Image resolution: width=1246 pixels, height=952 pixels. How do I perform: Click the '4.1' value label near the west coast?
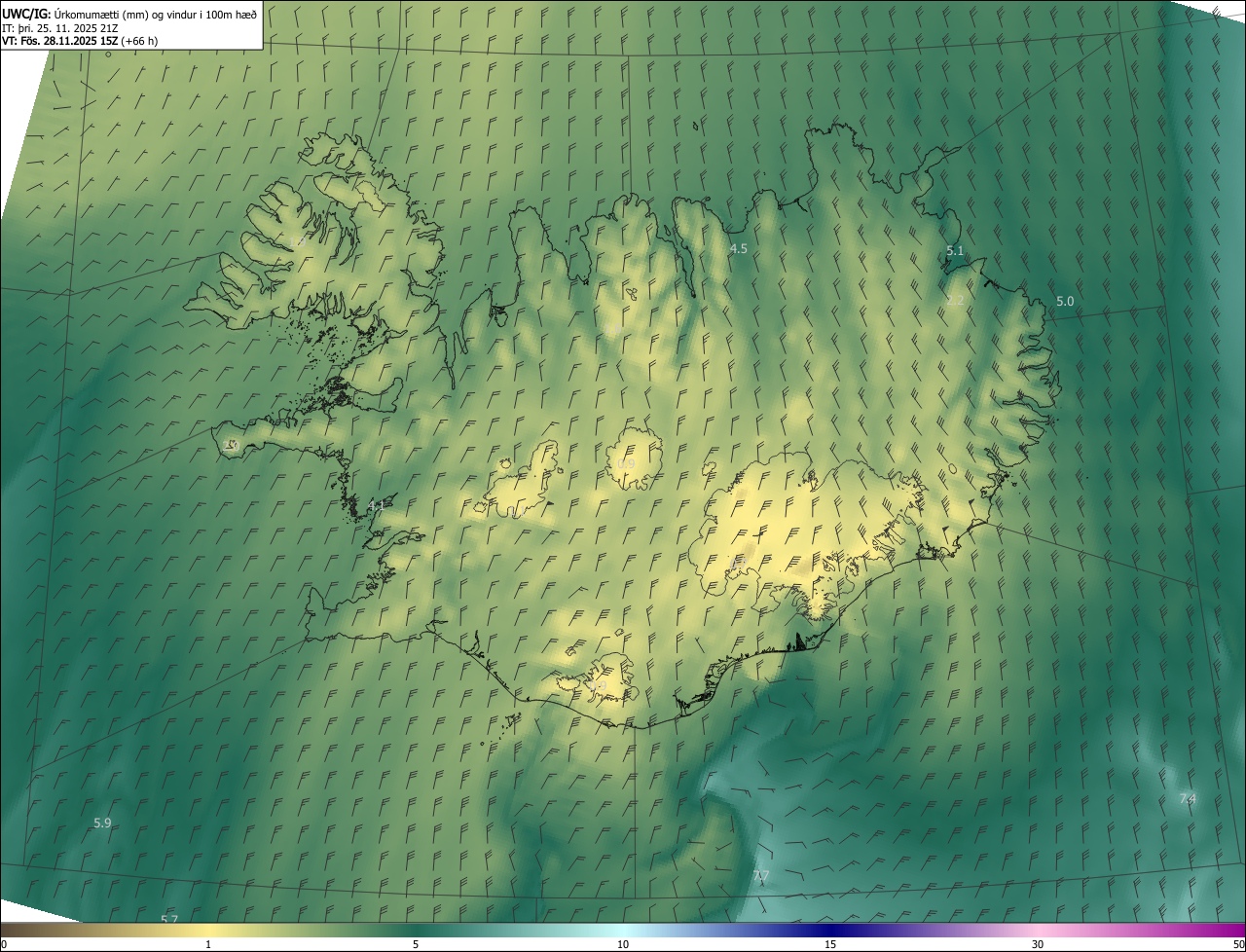[x=377, y=505]
